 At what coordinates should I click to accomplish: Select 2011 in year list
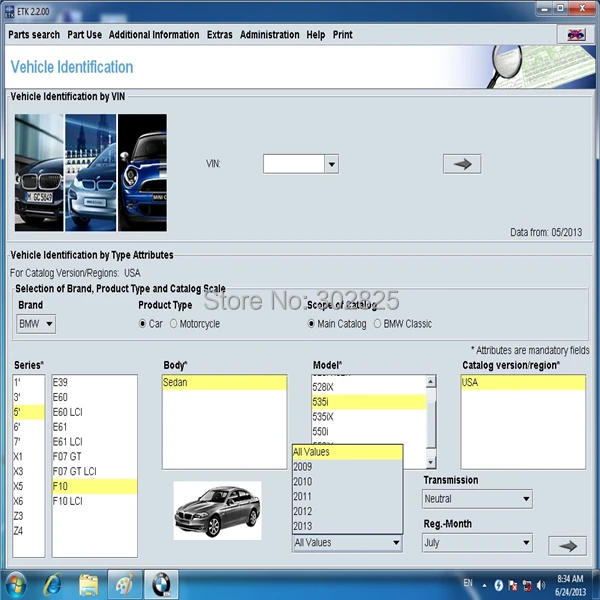pos(347,497)
